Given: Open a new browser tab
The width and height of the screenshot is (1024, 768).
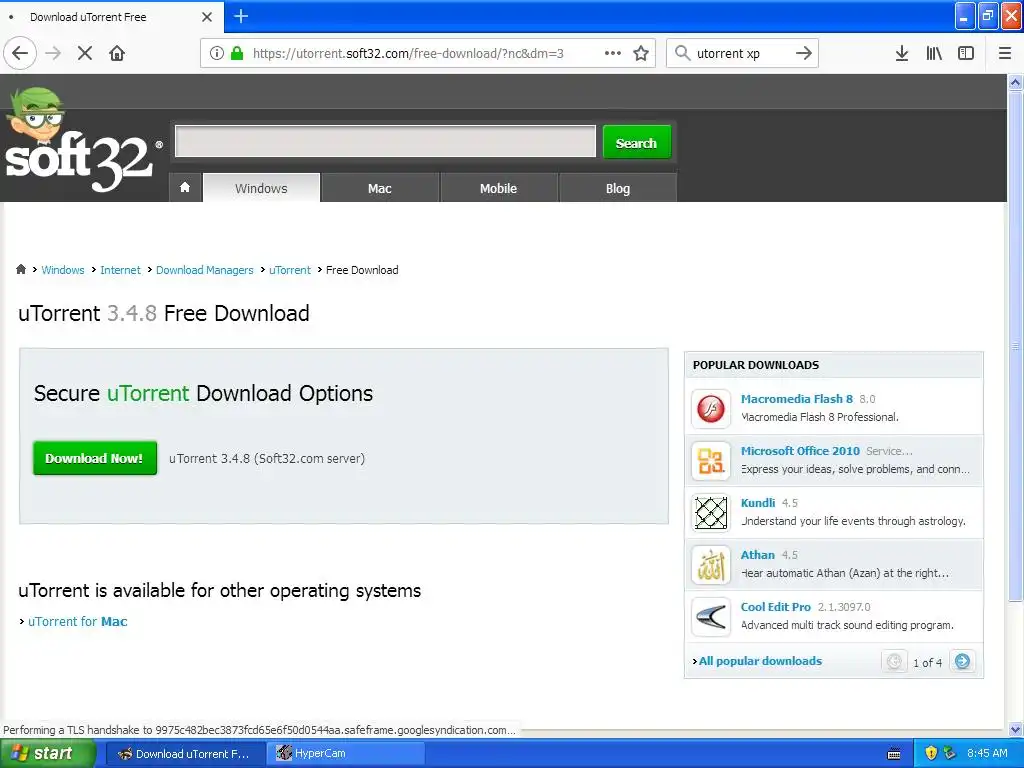Looking at the screenshot, I should [241, 16].
